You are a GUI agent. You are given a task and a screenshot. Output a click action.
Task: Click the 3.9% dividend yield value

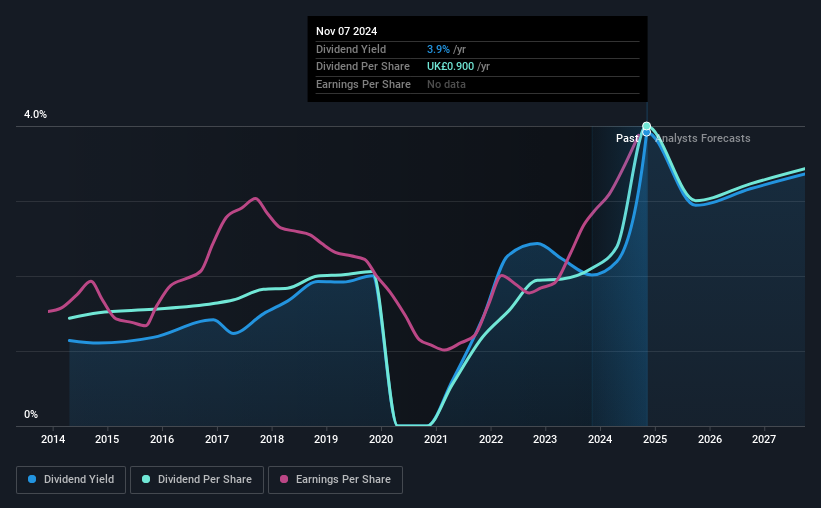pos(438,49)
